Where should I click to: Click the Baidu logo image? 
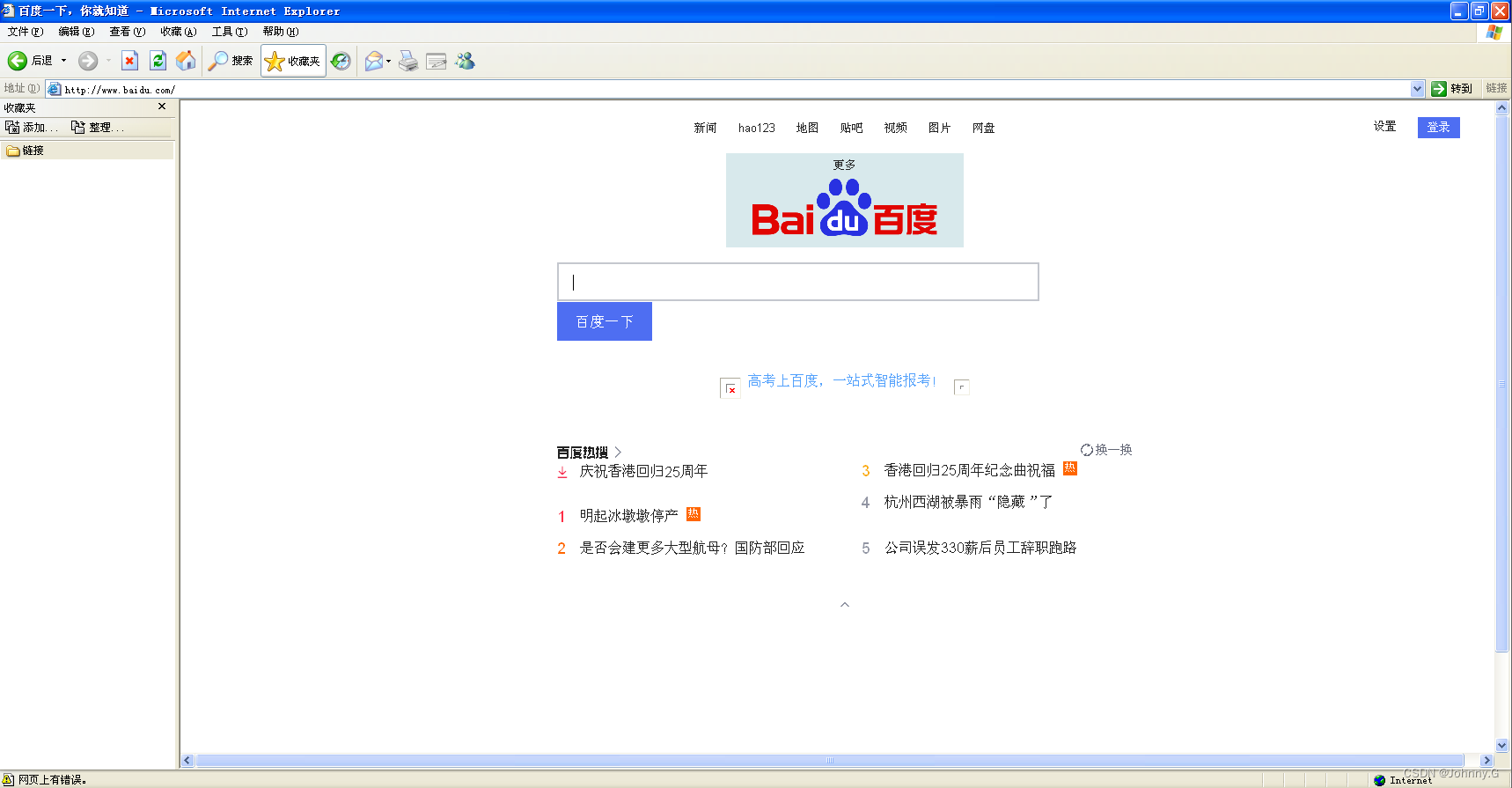click(845, 210)
